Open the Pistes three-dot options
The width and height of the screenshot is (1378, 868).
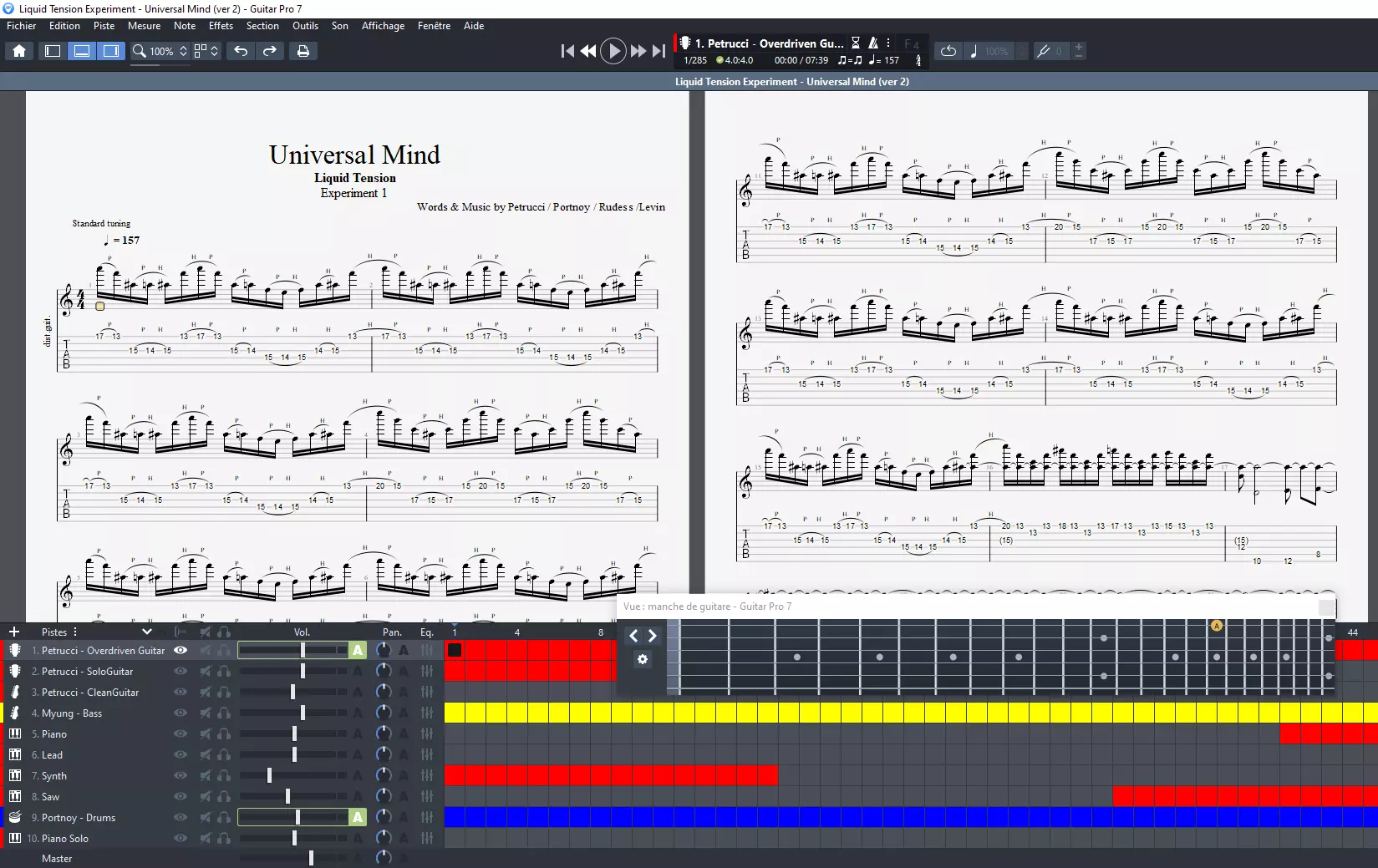[75, 632]
